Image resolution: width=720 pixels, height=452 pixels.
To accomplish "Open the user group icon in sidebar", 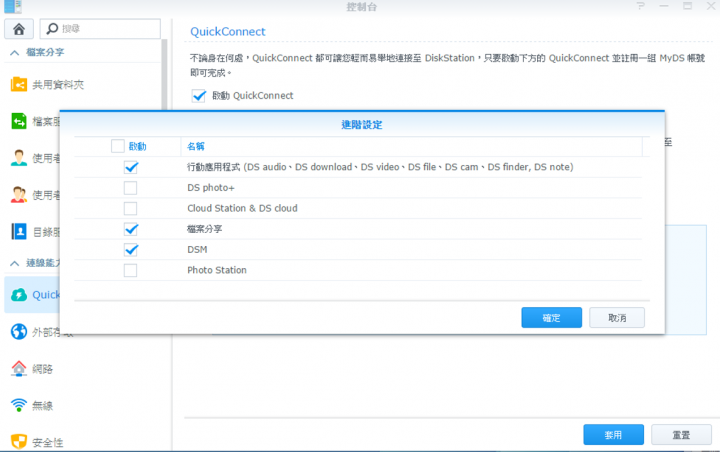I will coord(19,195).
